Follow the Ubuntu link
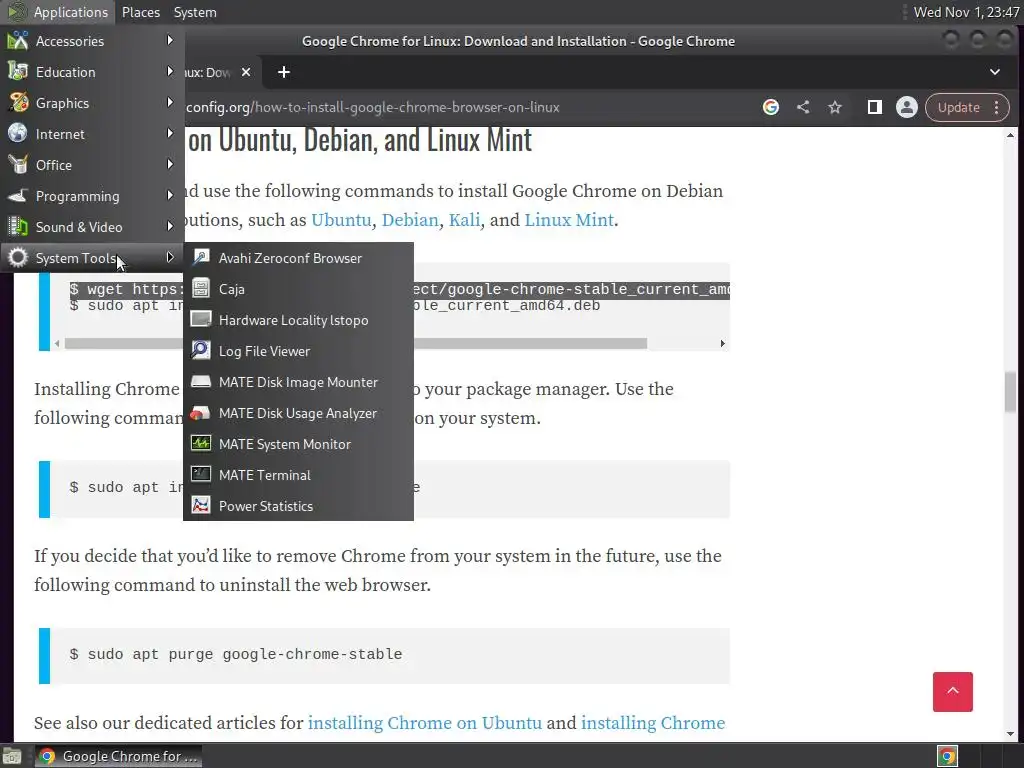This screenshot has height=768, width=1024. [x=341, y=220]
